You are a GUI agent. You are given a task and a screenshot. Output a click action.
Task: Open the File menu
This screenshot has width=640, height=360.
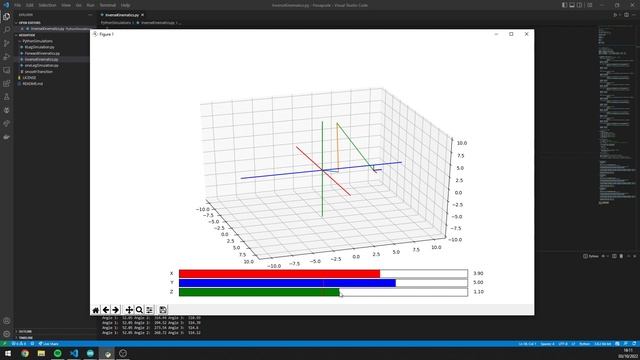point(17,5)
